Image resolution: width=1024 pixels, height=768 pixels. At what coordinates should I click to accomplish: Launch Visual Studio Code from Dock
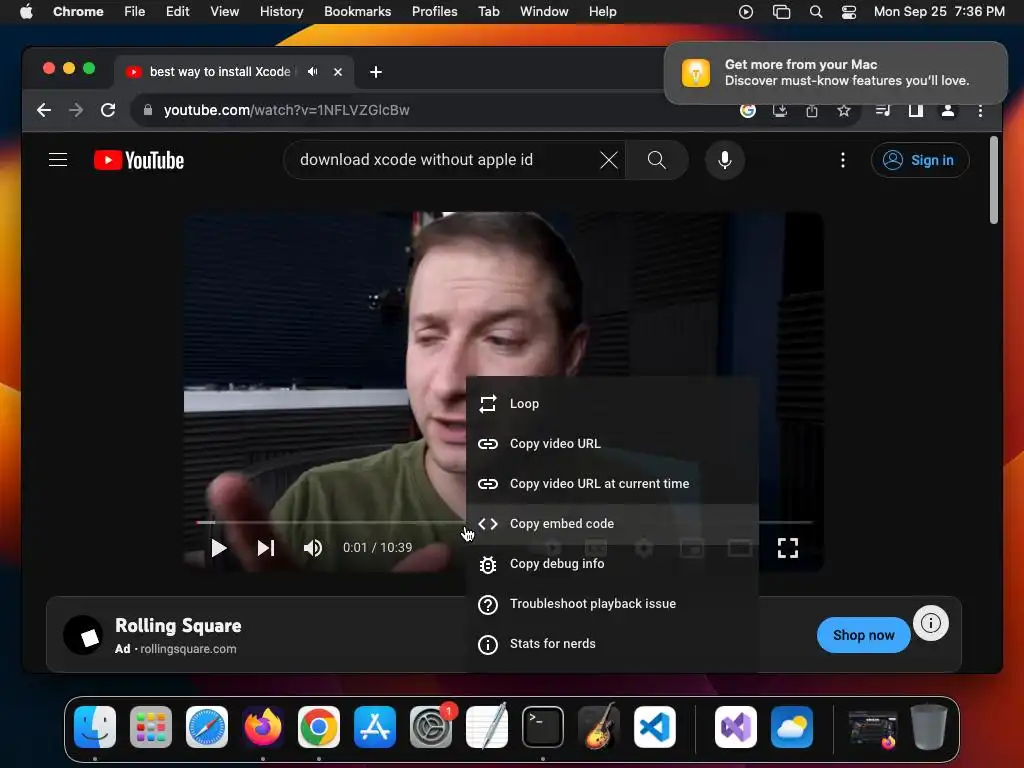tap(654, 727)
